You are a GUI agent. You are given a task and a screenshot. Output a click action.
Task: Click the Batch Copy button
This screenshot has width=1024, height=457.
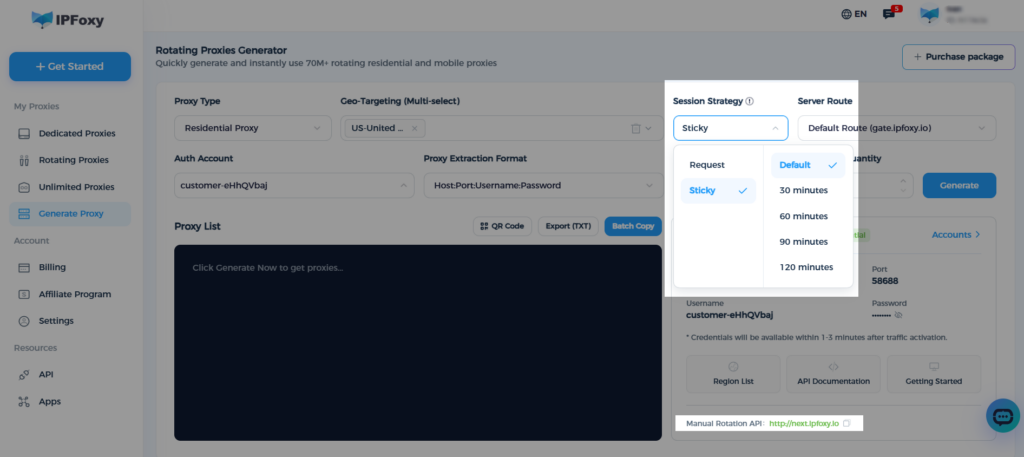click(633, 227)
